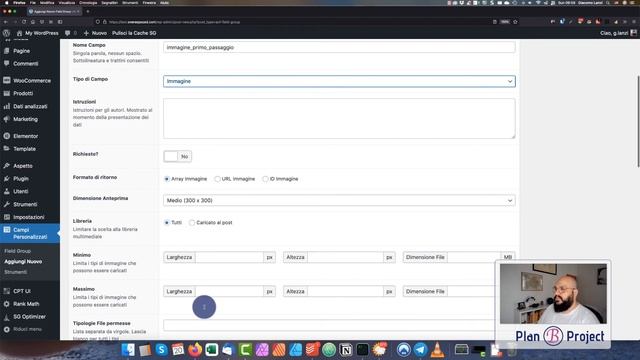Select Tutti library option
640x360 pixels.
pos(167,222)
